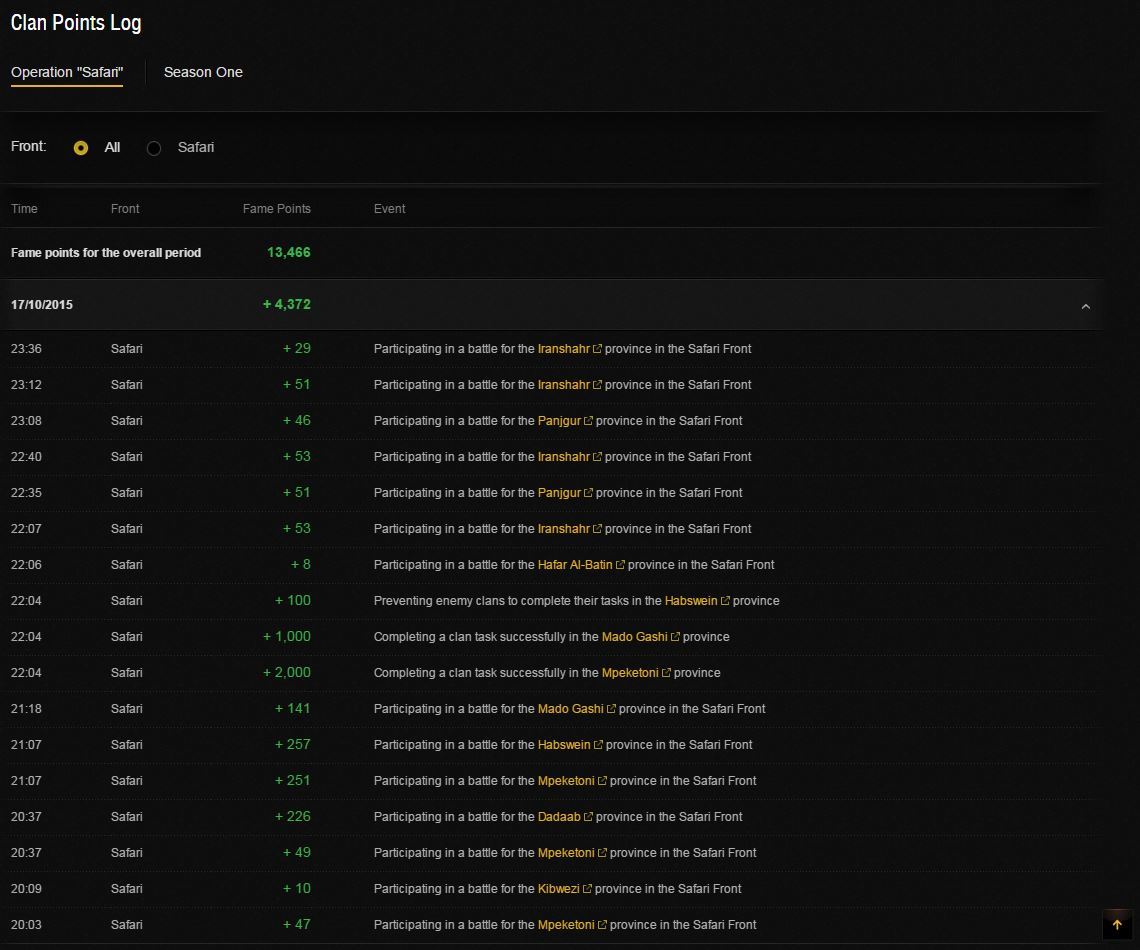This screenshot has width=1140, height=950.
Task: Open the Habswein province link at 22:04
Action: pyautogui.click(x=691, y=601)
